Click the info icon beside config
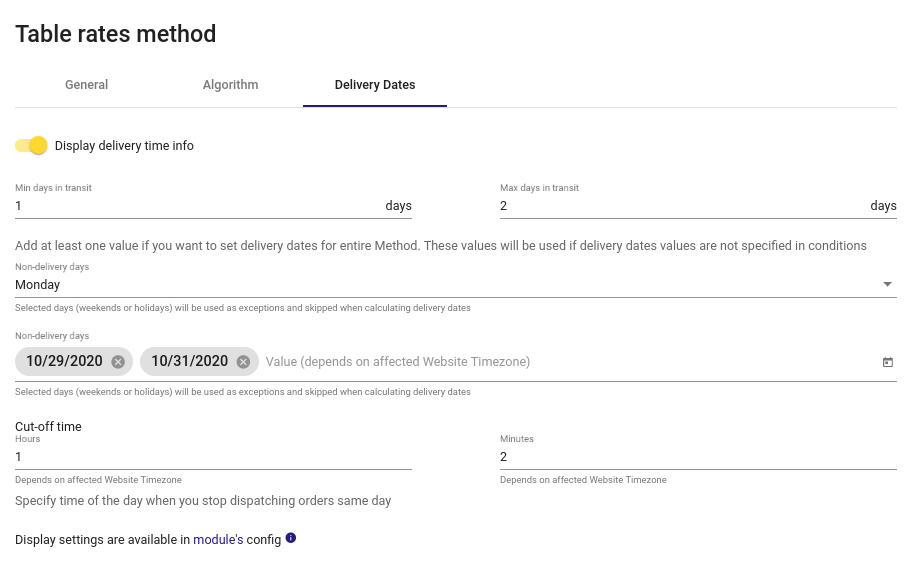 tap(291, 538)
